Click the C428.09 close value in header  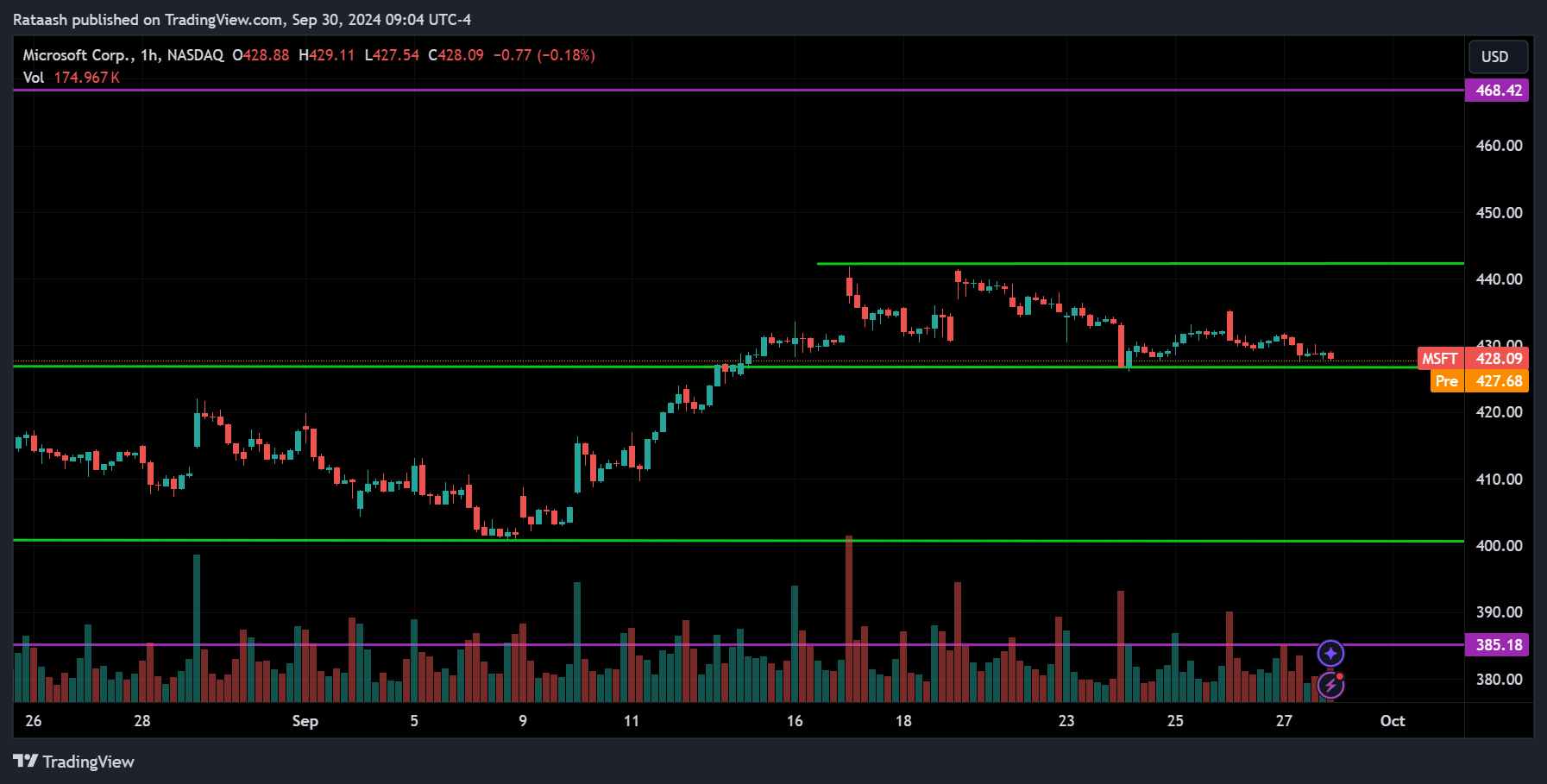[x=456, y=55]
